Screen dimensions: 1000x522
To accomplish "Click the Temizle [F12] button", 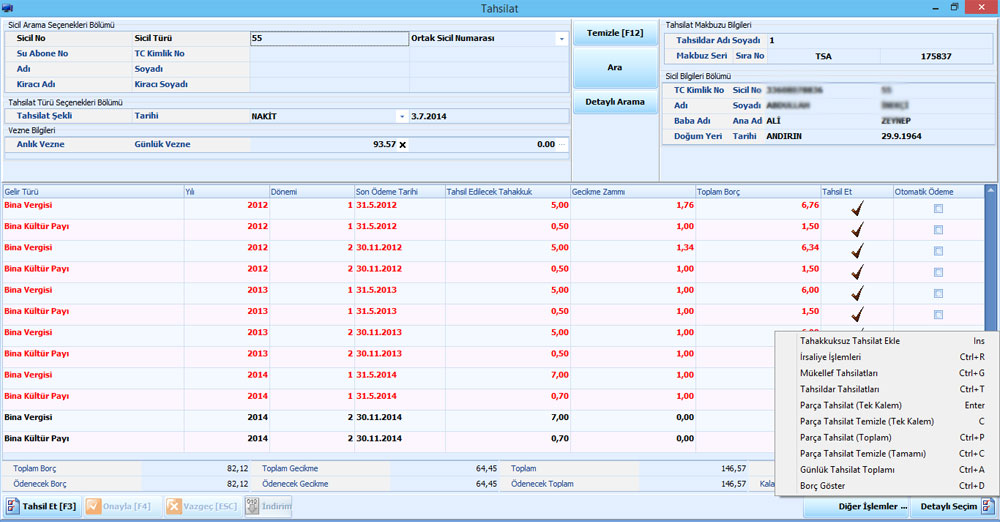I will click(x=615, y=33).
